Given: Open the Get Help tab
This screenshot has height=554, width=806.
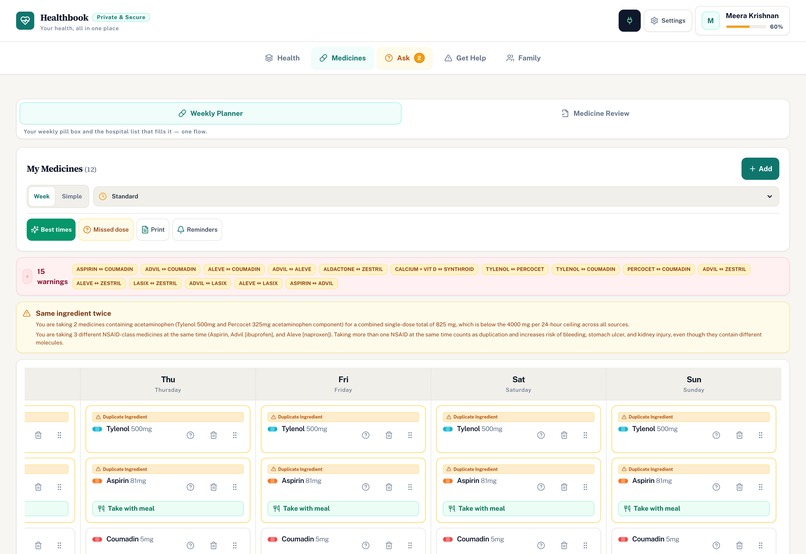Looking at the screenshot, I should 465,58.
